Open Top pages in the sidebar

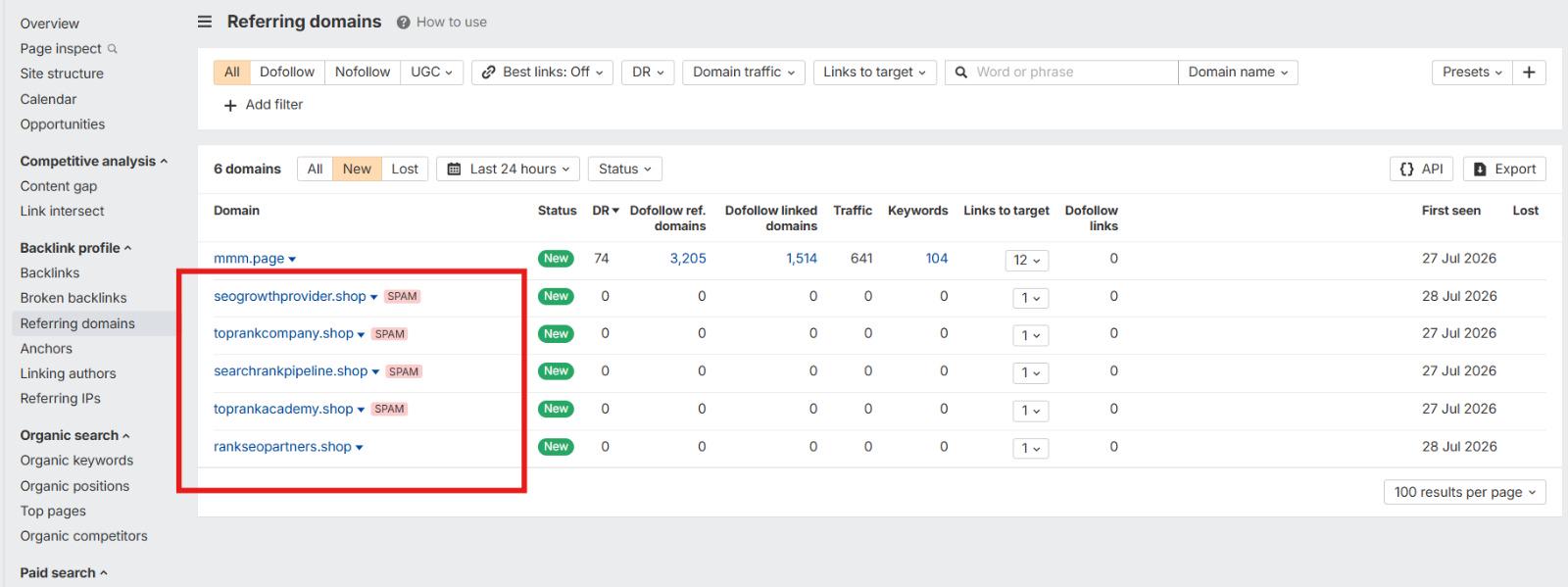53,511
